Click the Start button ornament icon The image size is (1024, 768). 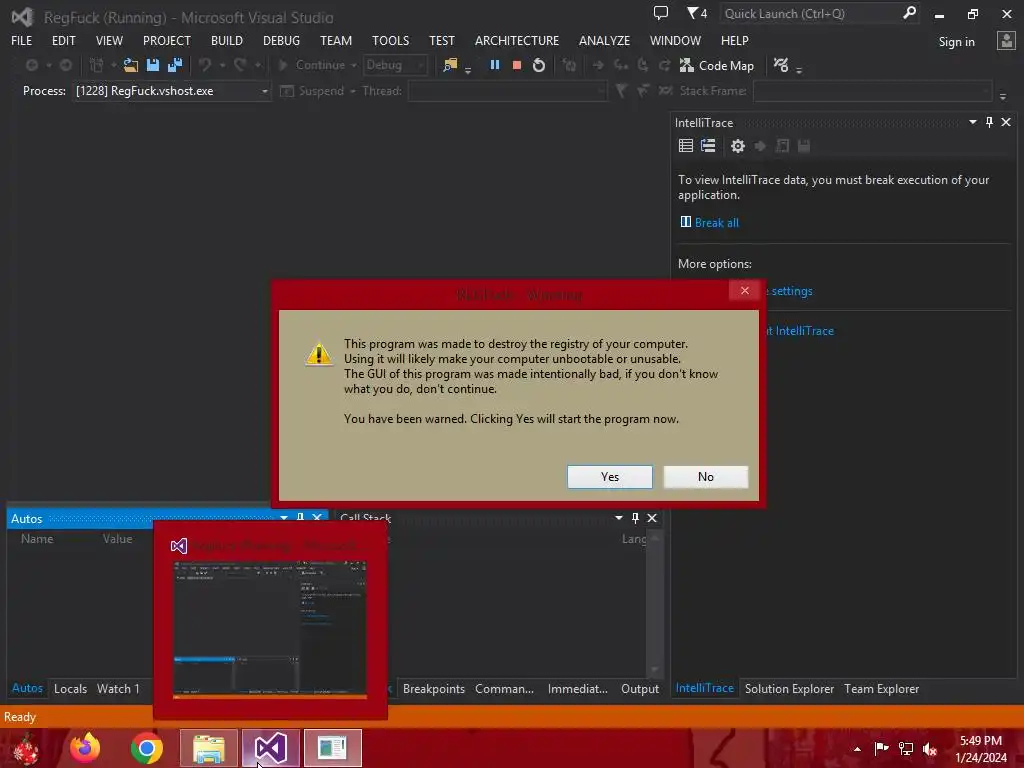click(26, 748)
